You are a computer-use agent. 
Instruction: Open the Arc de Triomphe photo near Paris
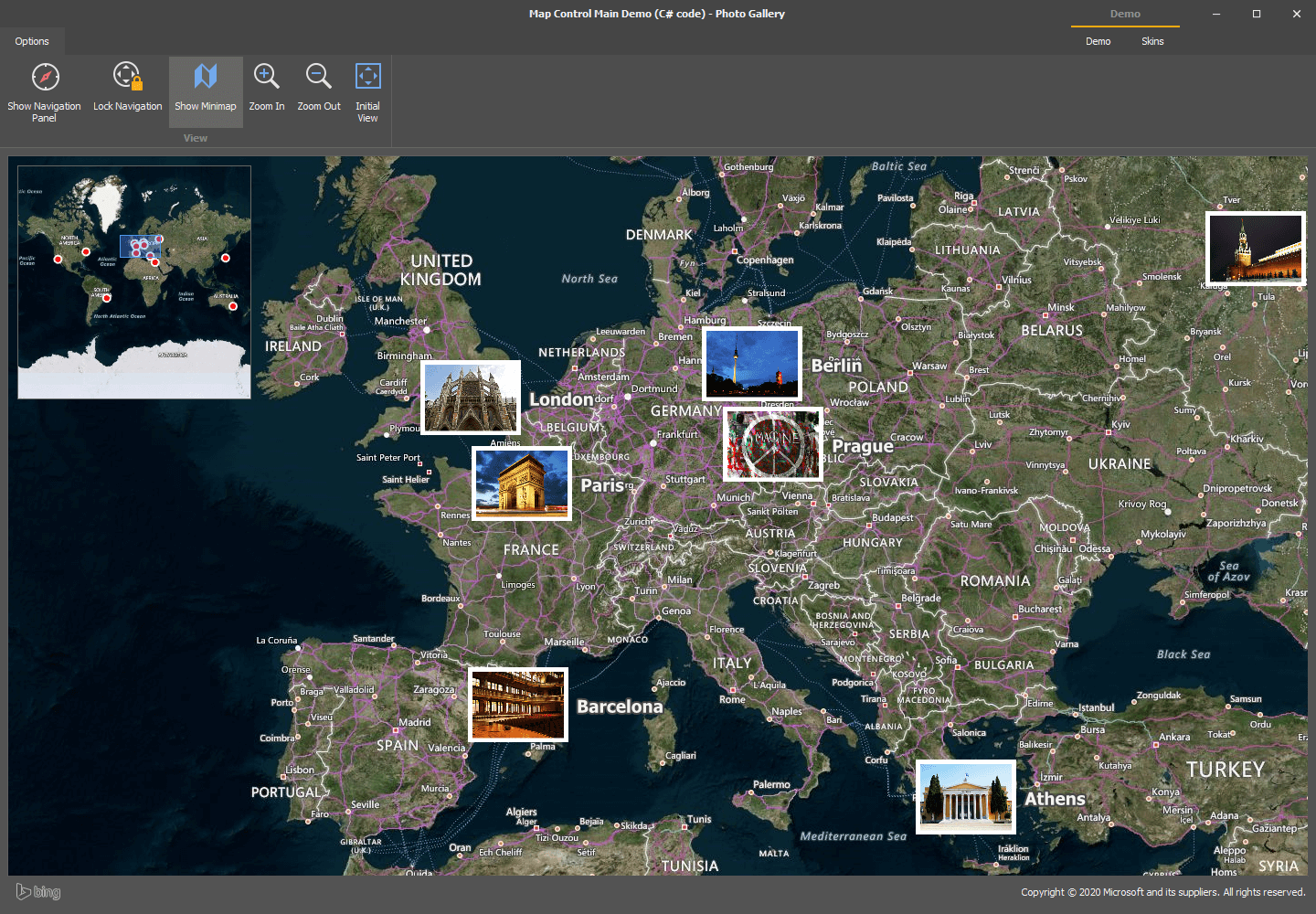click(x=521, y=483)
